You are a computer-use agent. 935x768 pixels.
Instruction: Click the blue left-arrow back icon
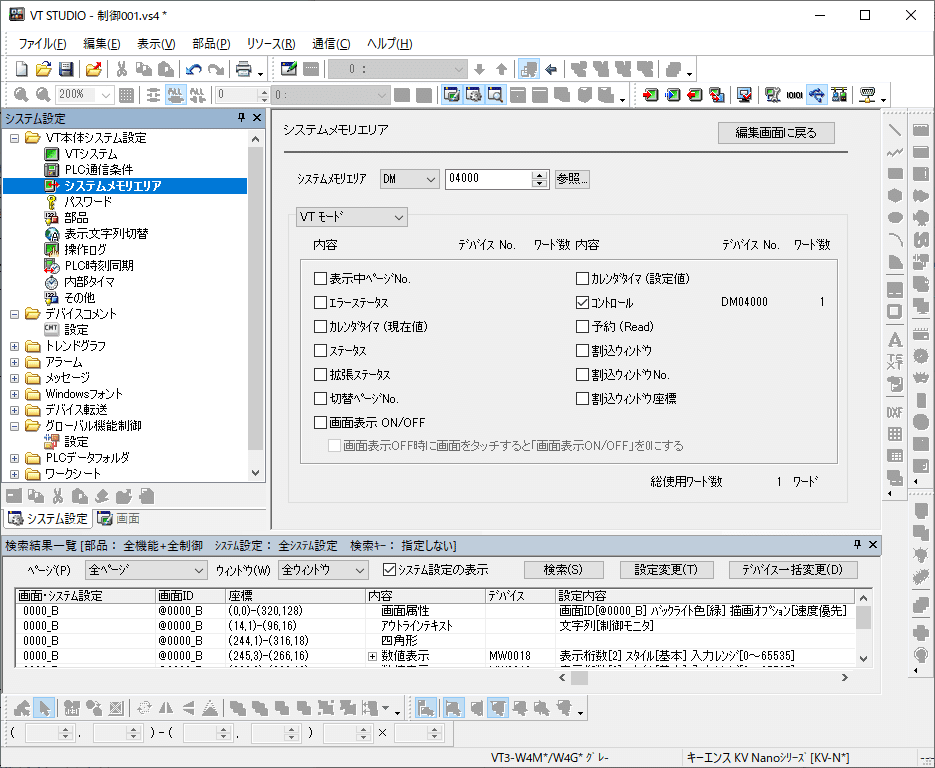(551, 69)
